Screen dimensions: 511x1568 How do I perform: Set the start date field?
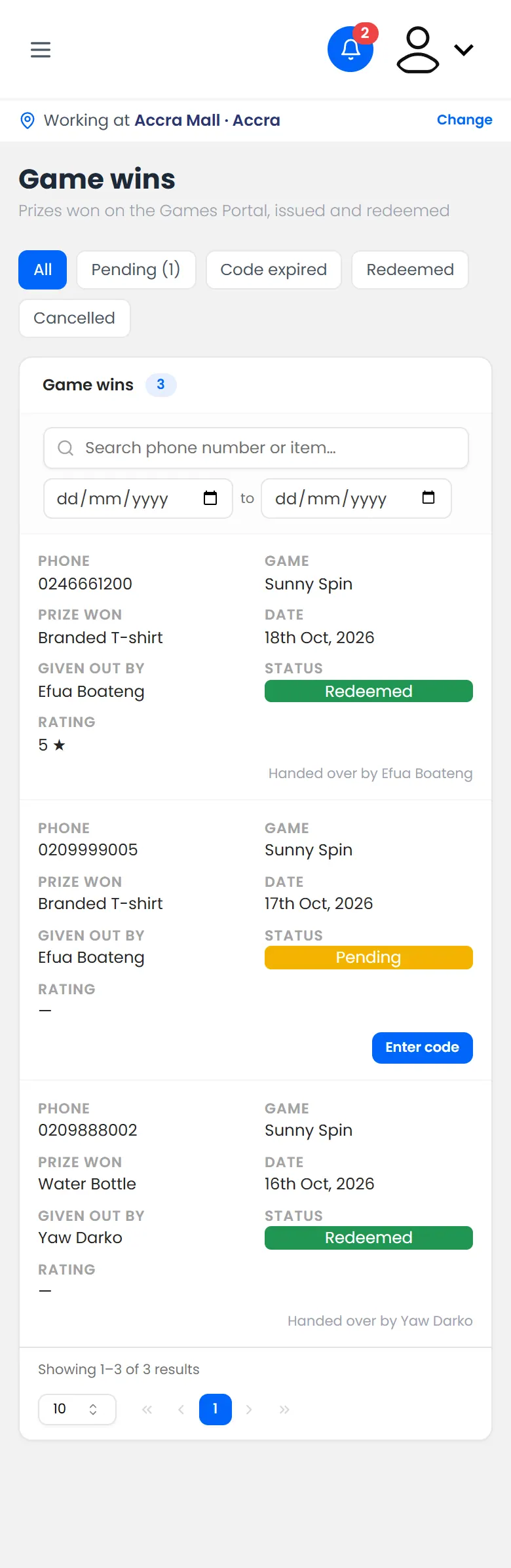click(x=138, y=498)
